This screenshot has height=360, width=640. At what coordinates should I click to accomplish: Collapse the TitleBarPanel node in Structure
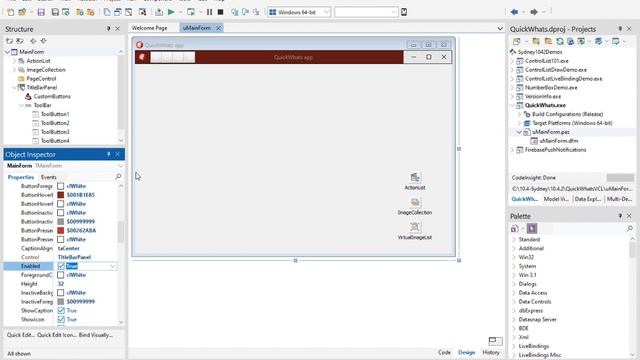coord(14,87)
